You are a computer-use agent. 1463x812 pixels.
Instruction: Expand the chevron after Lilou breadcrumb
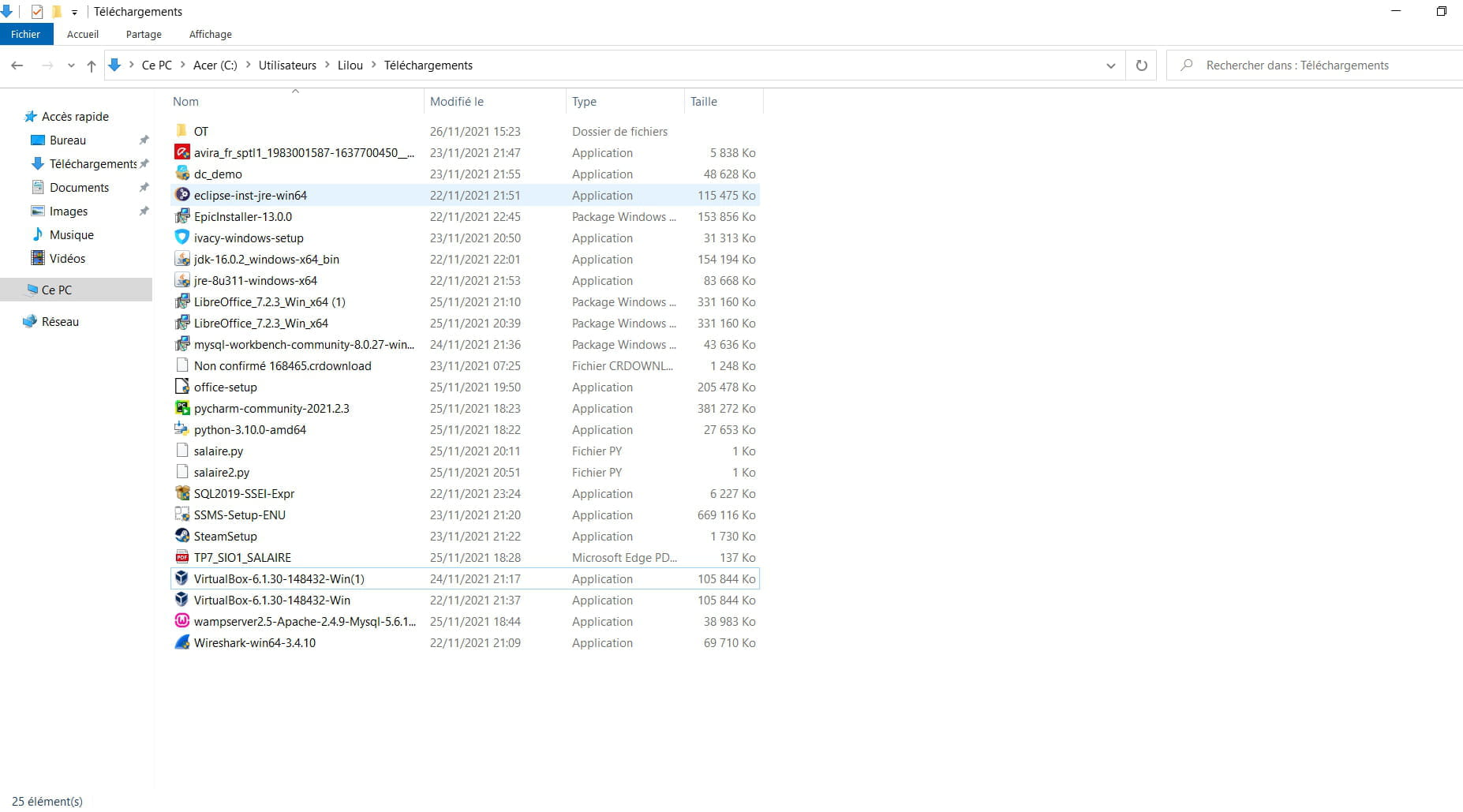pyautogui.click(x=374, y=65)
